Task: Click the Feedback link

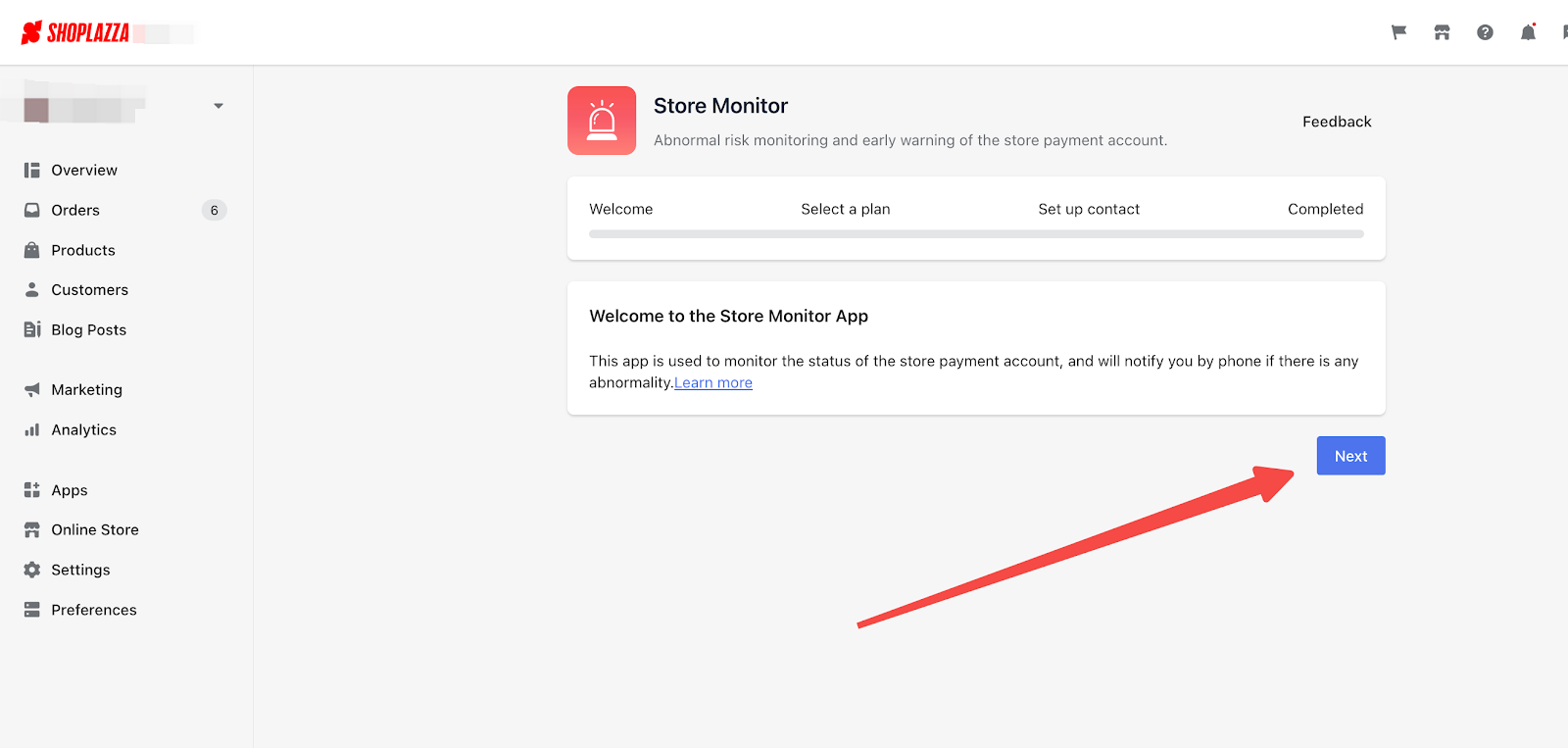Action: [1337, 122]
